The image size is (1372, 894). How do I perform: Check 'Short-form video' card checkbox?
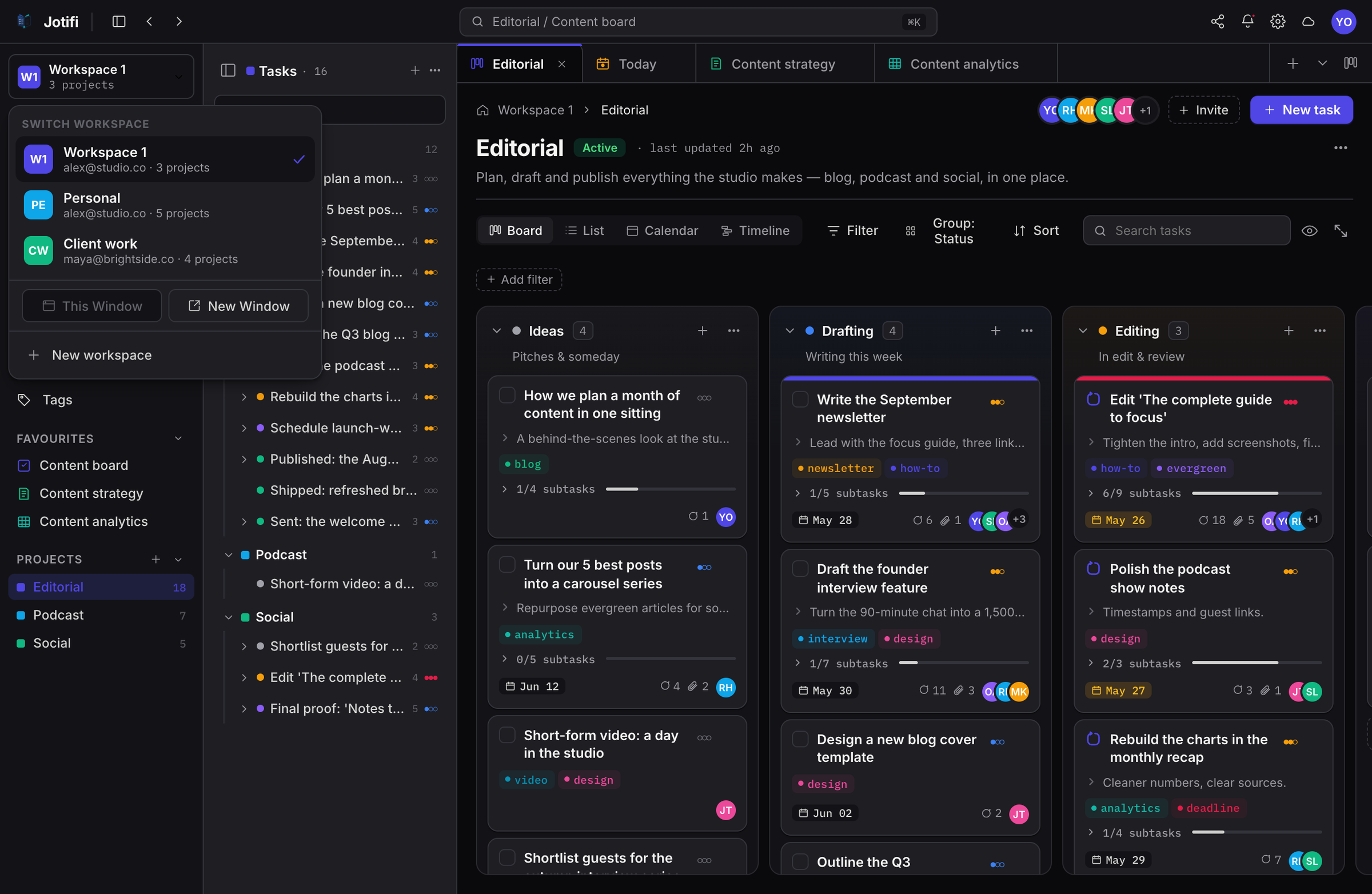506,735
